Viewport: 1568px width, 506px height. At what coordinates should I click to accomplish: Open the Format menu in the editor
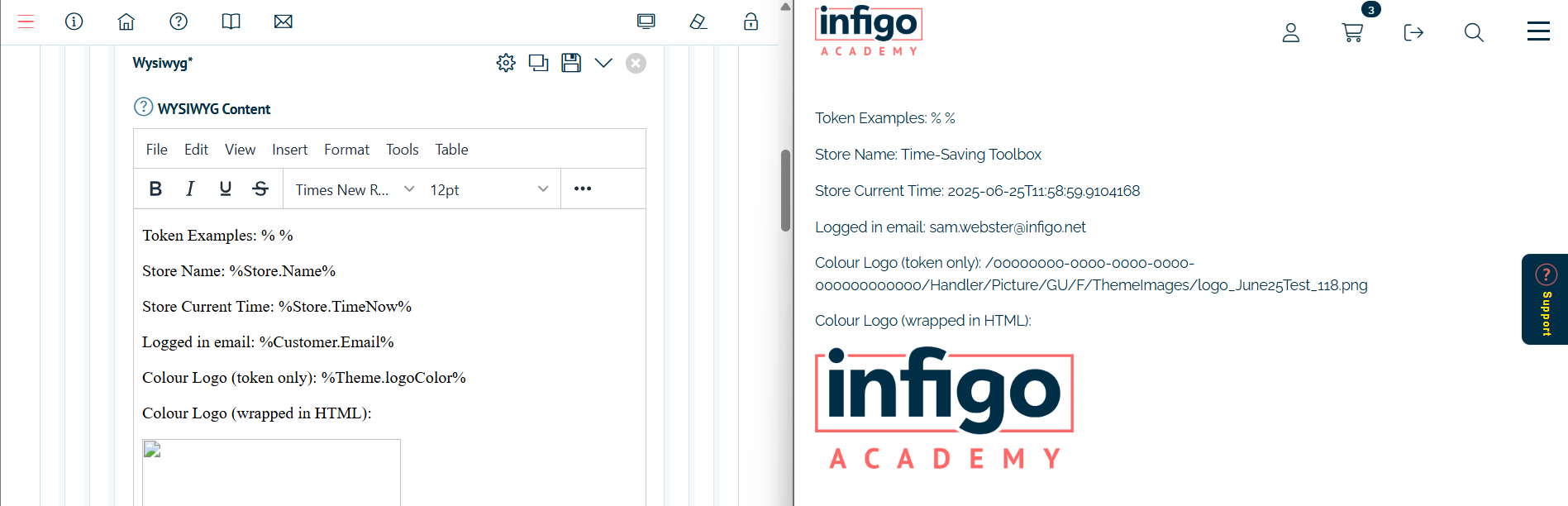347,150
